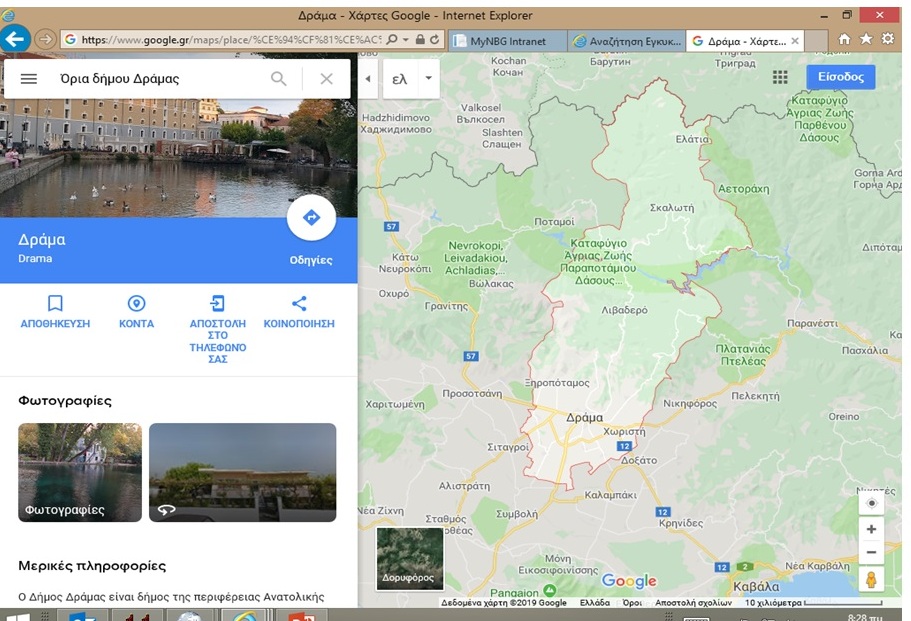Screen dimensions: 911x621
Task: Click the Σιταγροί map label
Action: pos(508,447)
